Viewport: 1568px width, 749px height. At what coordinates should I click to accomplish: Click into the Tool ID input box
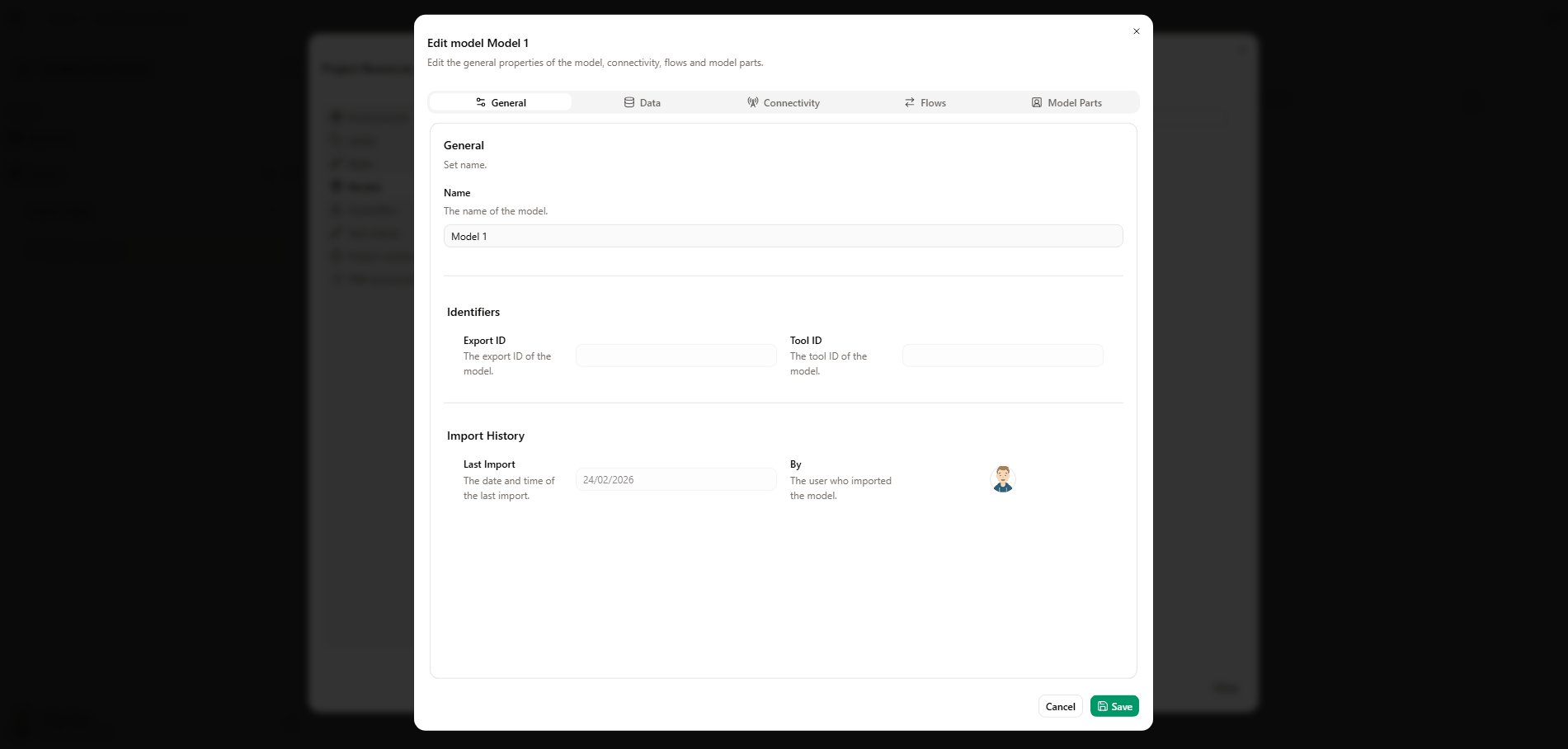point(1002,356)
